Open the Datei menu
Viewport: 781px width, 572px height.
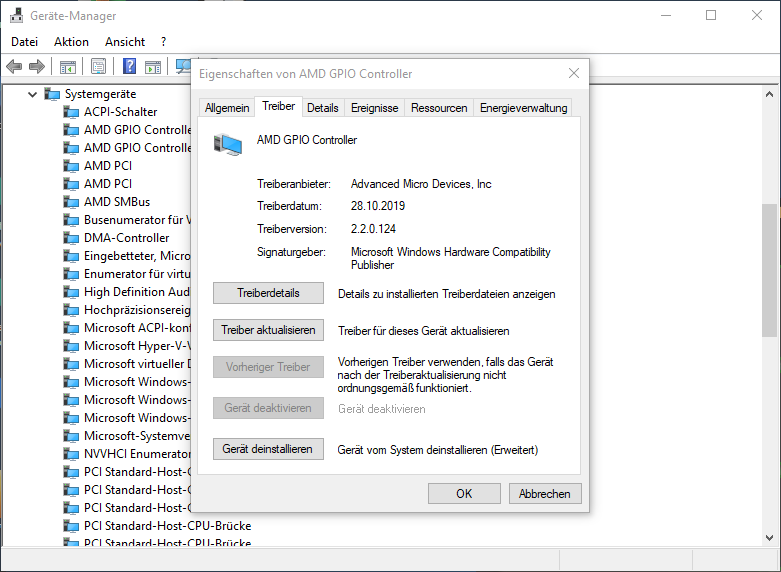[24, 42]
